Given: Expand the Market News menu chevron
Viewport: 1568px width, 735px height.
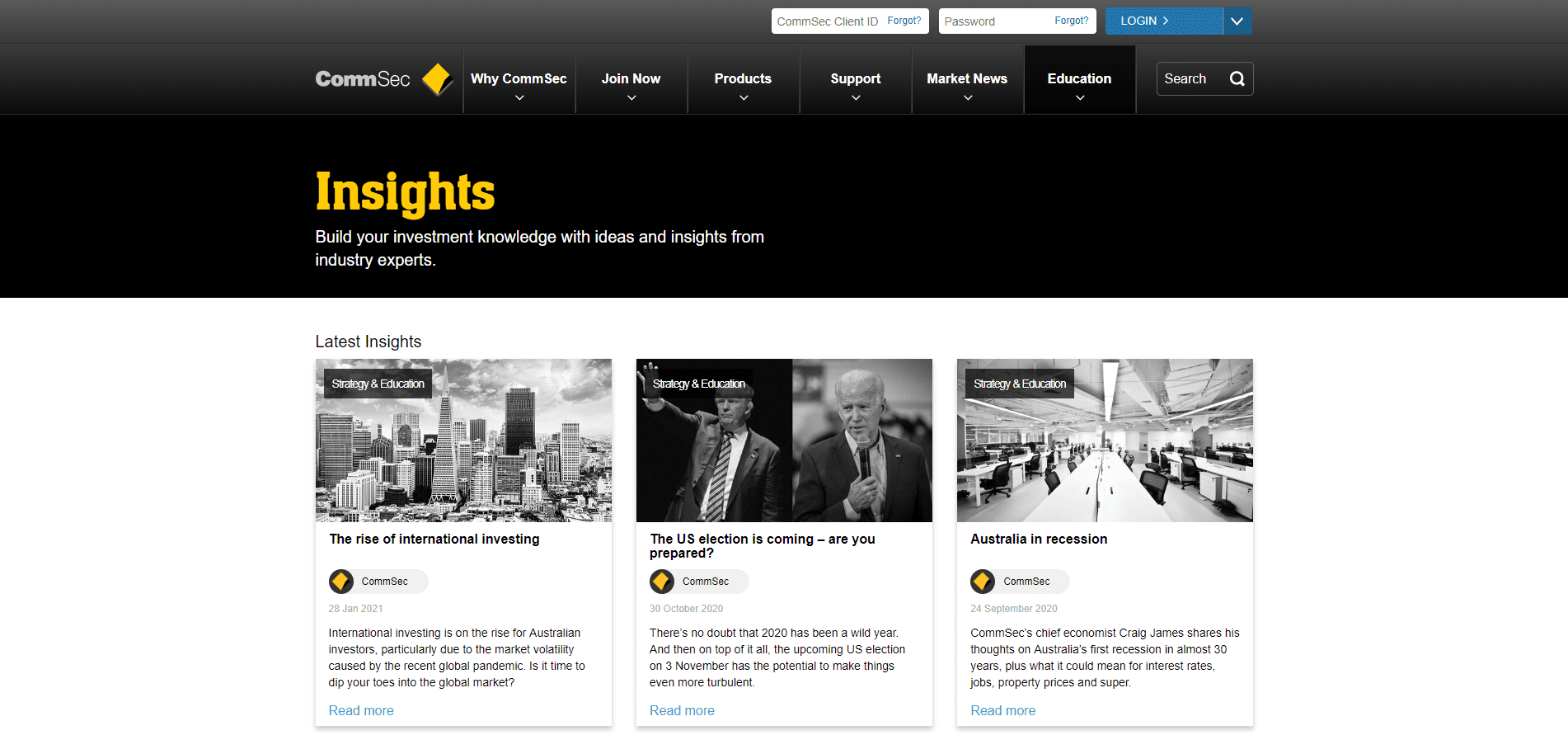Looking at the screenshot, I should click(968, 98).
